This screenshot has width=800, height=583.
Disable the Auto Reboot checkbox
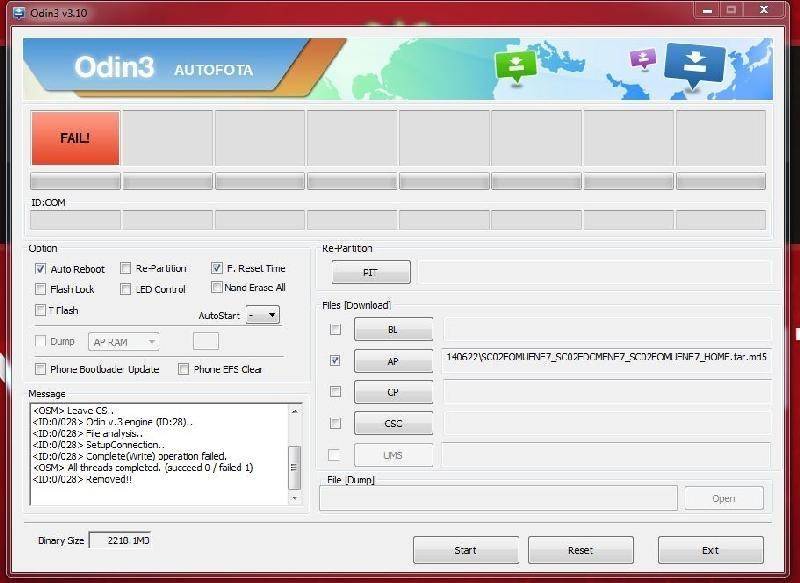40,269
